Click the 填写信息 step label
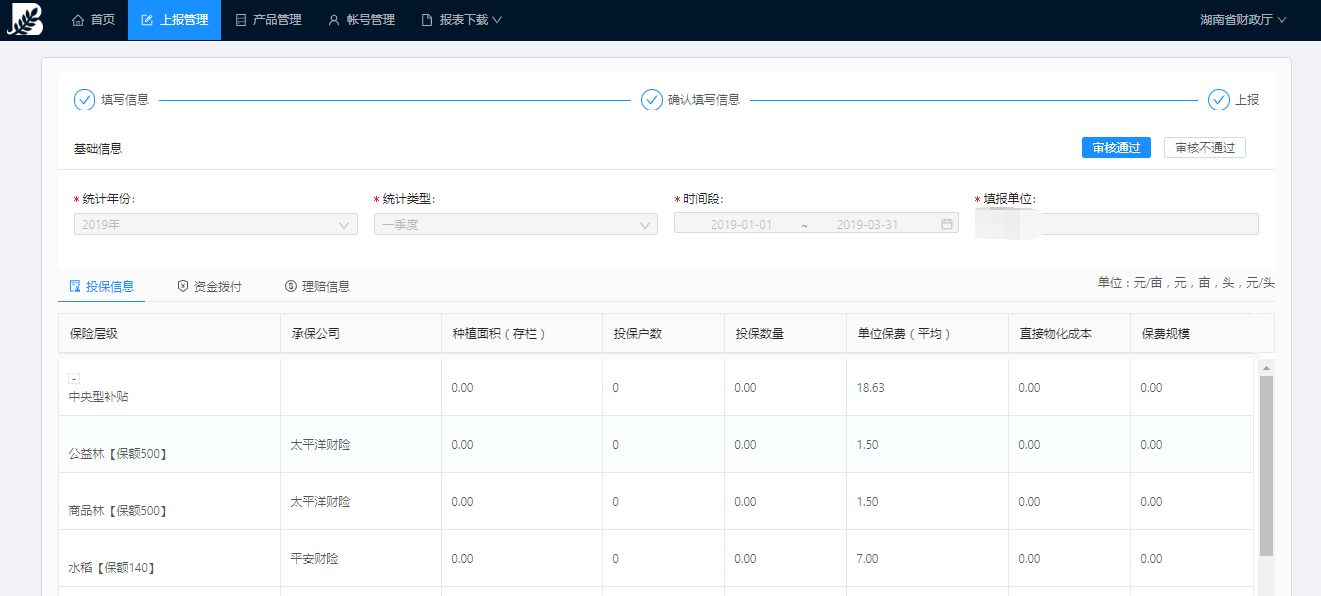The image size is (1321, 596). tap(125, 100)
